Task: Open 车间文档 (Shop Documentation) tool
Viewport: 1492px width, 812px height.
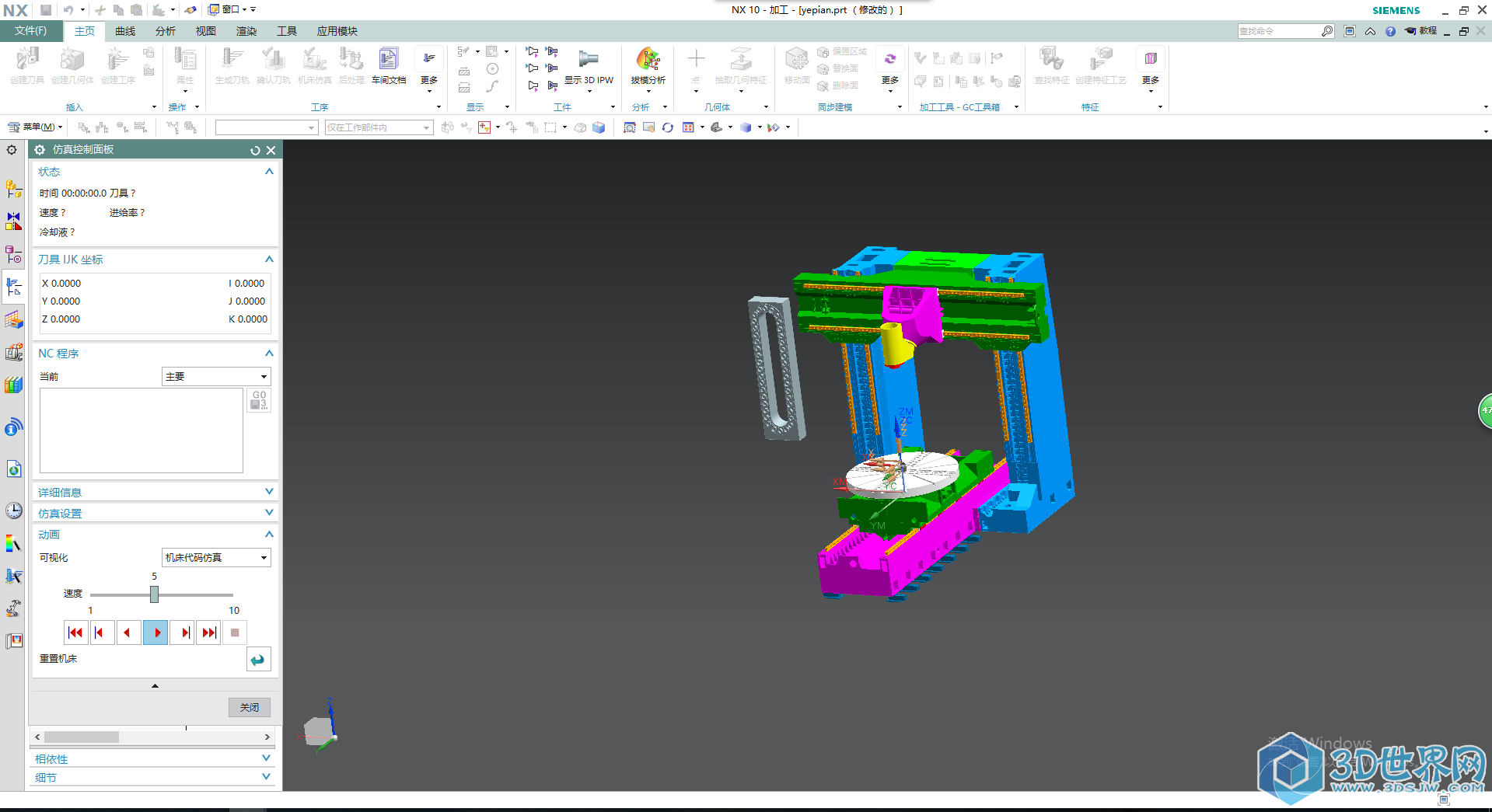Action: pyautogui.click(x=389, y=65)
